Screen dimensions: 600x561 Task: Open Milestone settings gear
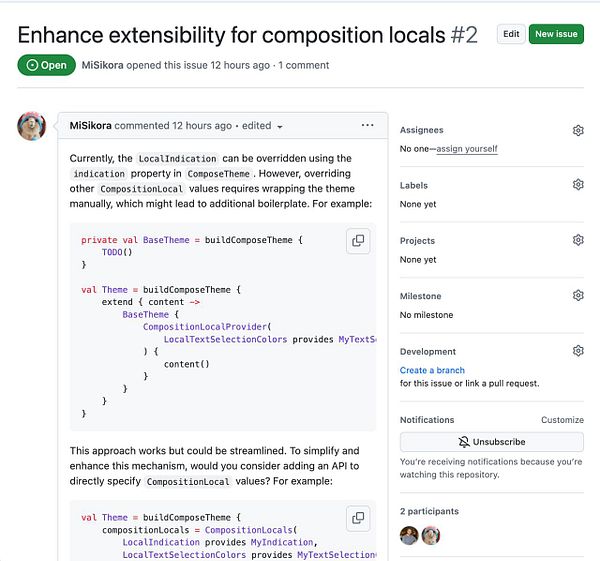pos(578,295)
